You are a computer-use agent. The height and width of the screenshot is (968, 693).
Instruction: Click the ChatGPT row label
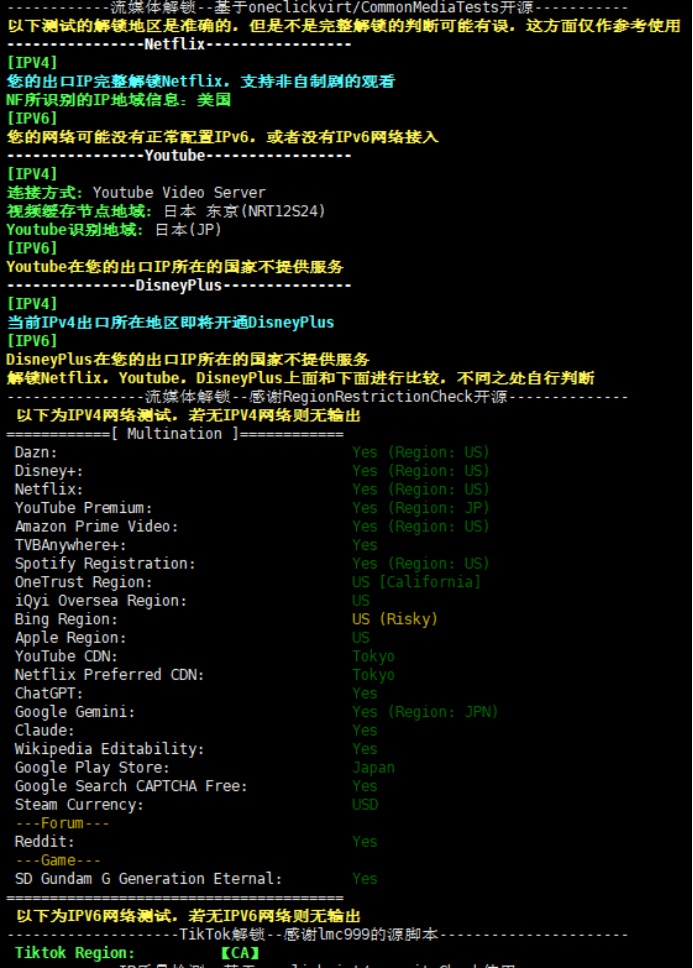point(49,693)
